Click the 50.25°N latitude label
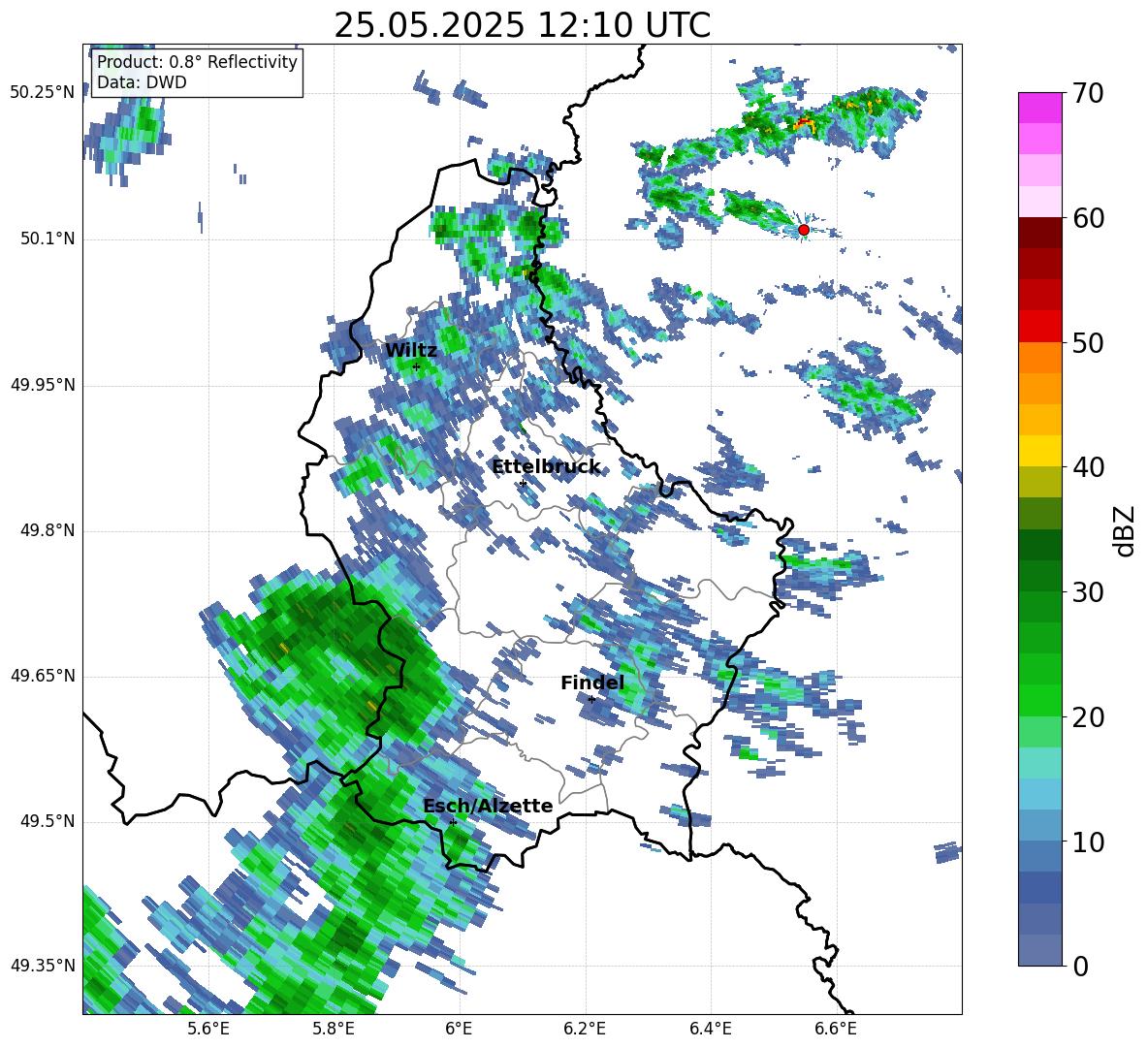This screenshot has width=1148, height=1048. pos(43,93)
